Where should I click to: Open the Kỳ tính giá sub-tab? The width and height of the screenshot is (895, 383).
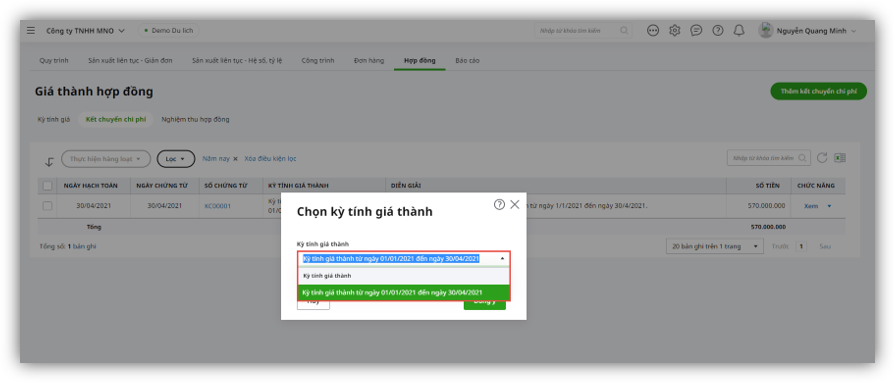point(54,120)
